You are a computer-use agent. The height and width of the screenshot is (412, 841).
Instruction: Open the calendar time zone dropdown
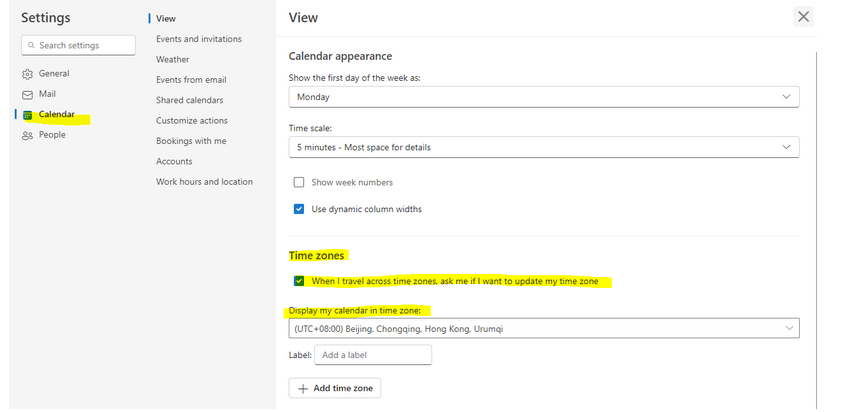(543, 328)
